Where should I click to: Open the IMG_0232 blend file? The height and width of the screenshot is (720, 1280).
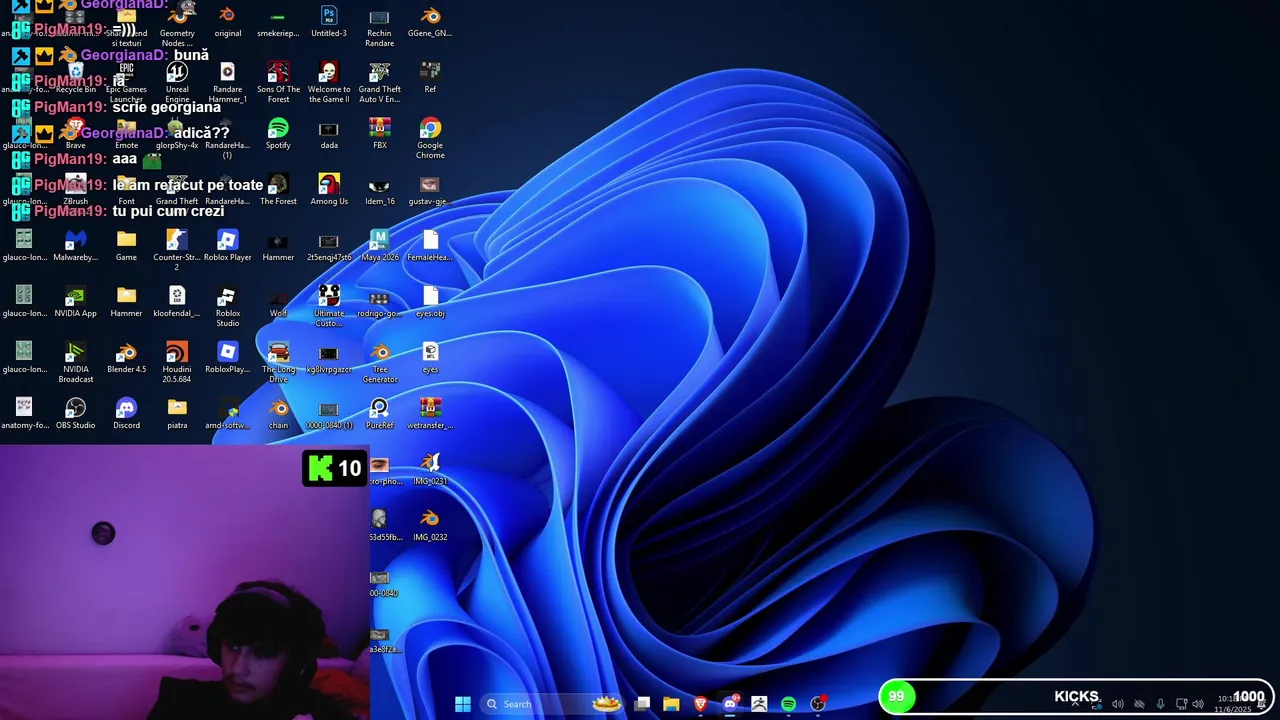tap(430, 525)
